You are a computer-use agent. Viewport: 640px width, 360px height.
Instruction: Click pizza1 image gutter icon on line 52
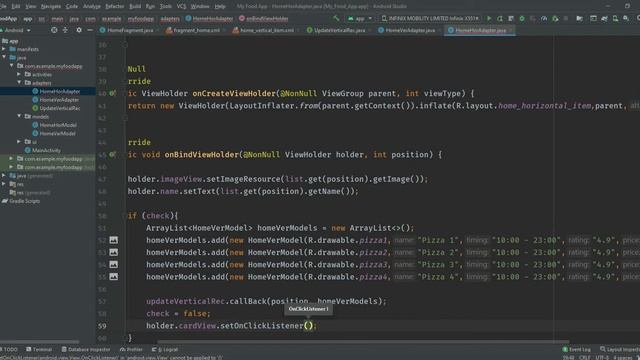pyautogui.click(x=113, y=240)
